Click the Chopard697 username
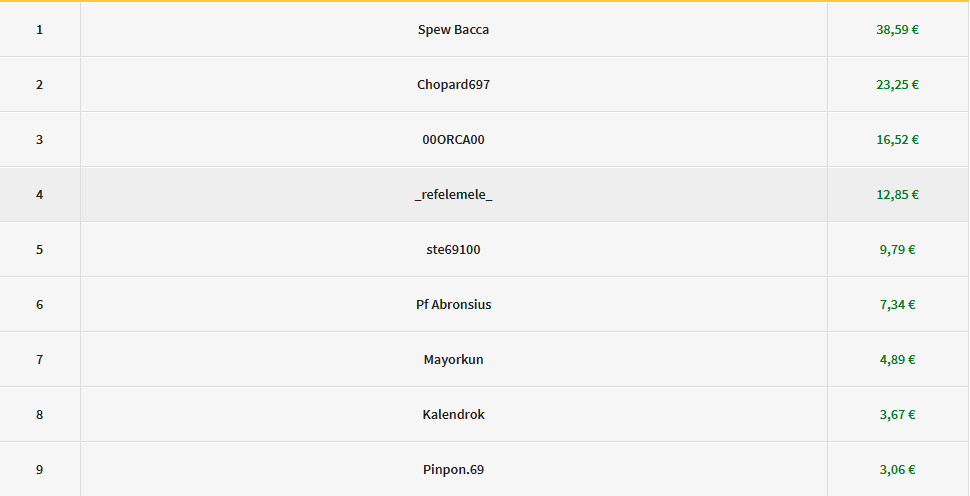This screenshot has height=496, width=970. pos(453,85)
